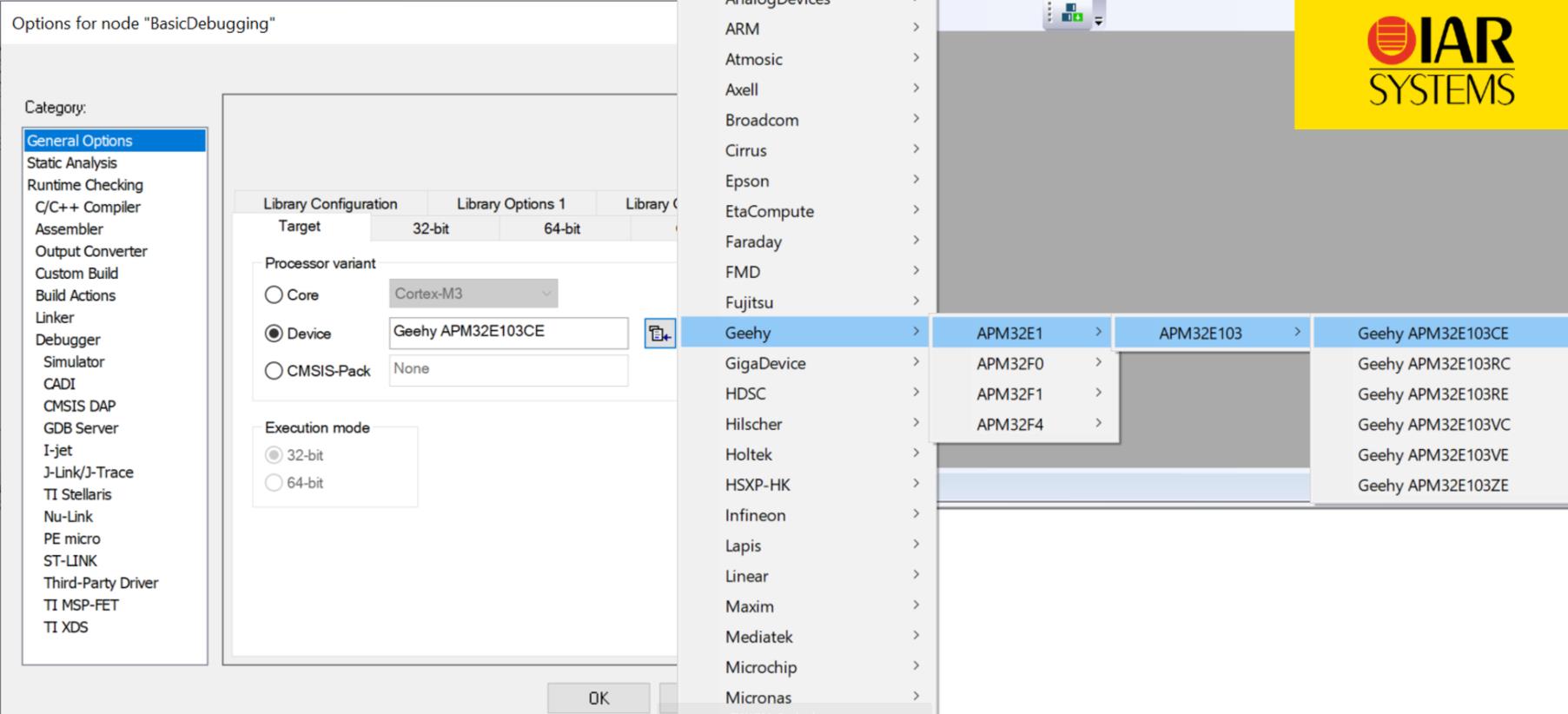The image size is (1568, 714).
Task: Open the APM32E103 series submenu
Action: coord(1213,333)
